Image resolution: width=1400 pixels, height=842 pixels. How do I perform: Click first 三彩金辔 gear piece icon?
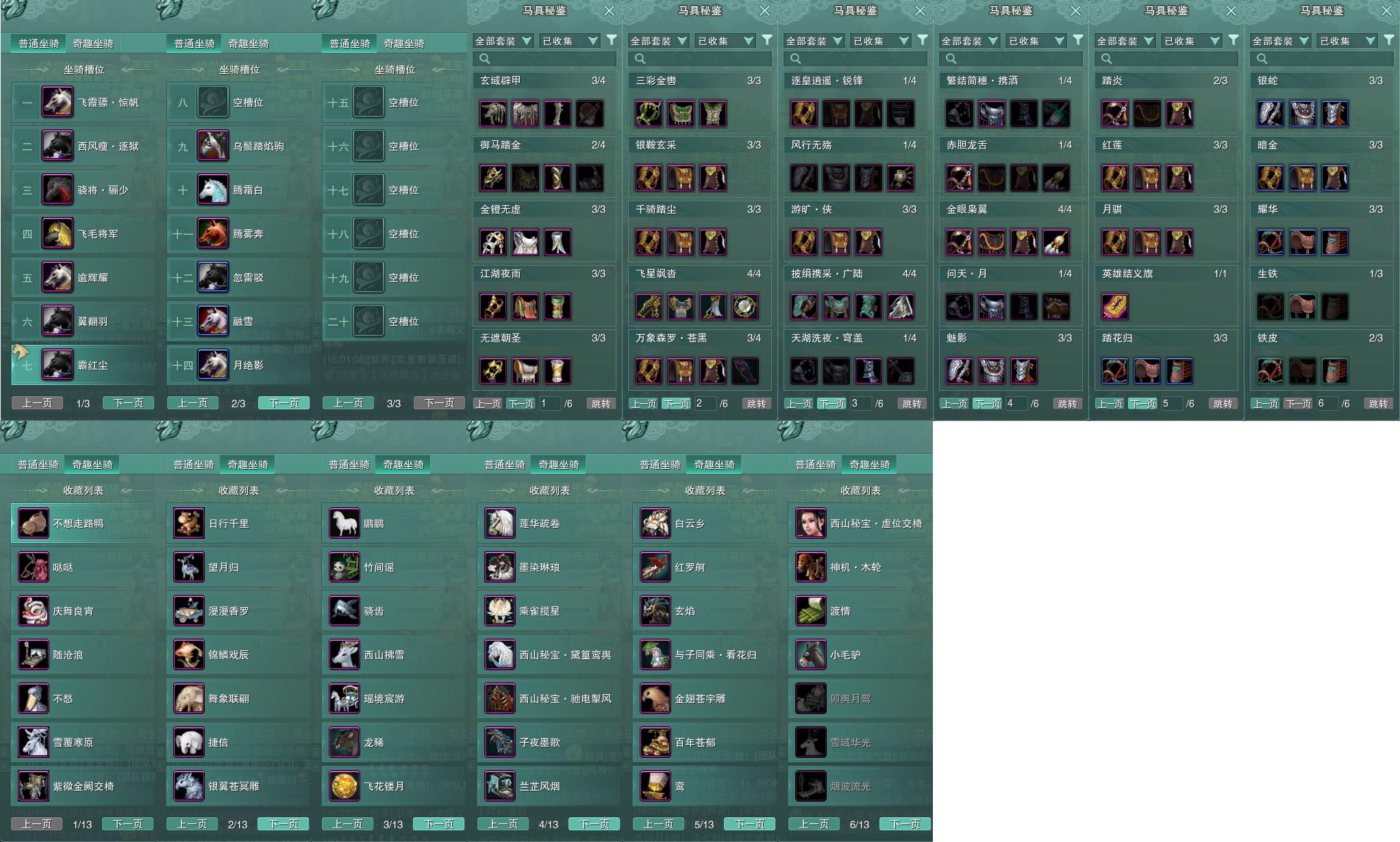point(649,114)
